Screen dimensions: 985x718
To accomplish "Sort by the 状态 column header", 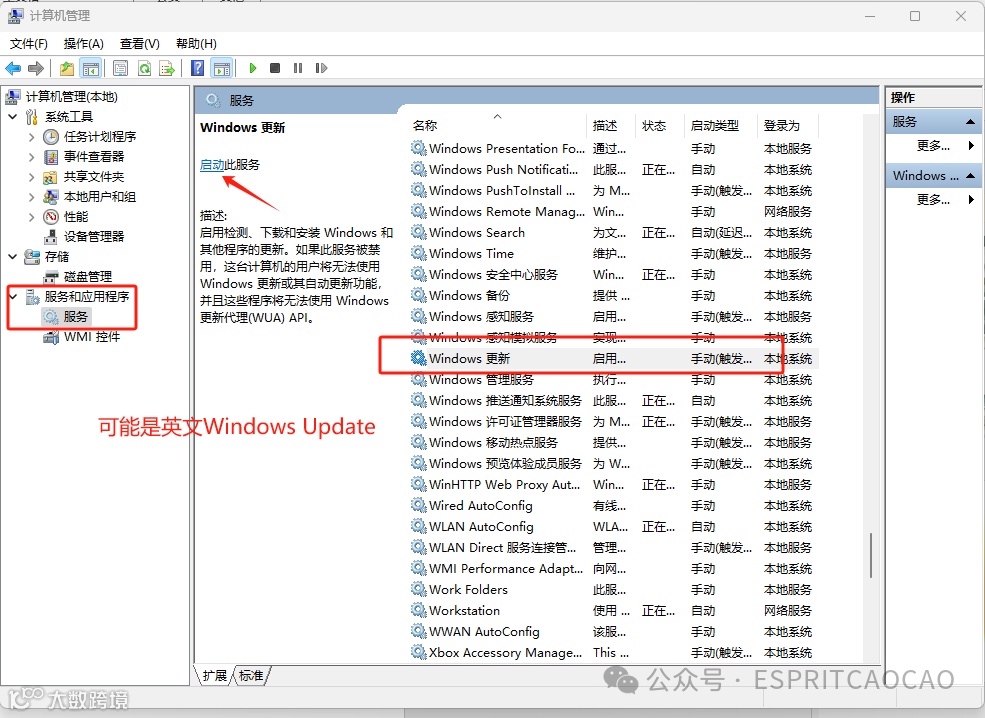I will tap(660, 126).
